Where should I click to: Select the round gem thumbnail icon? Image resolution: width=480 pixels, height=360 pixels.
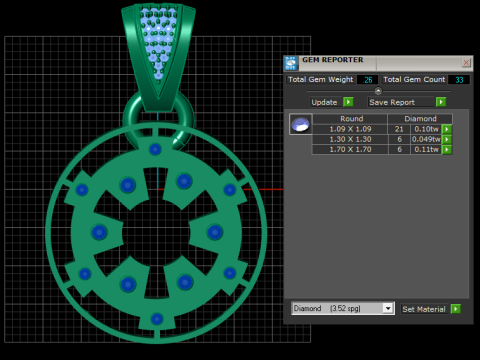(301, 124)
